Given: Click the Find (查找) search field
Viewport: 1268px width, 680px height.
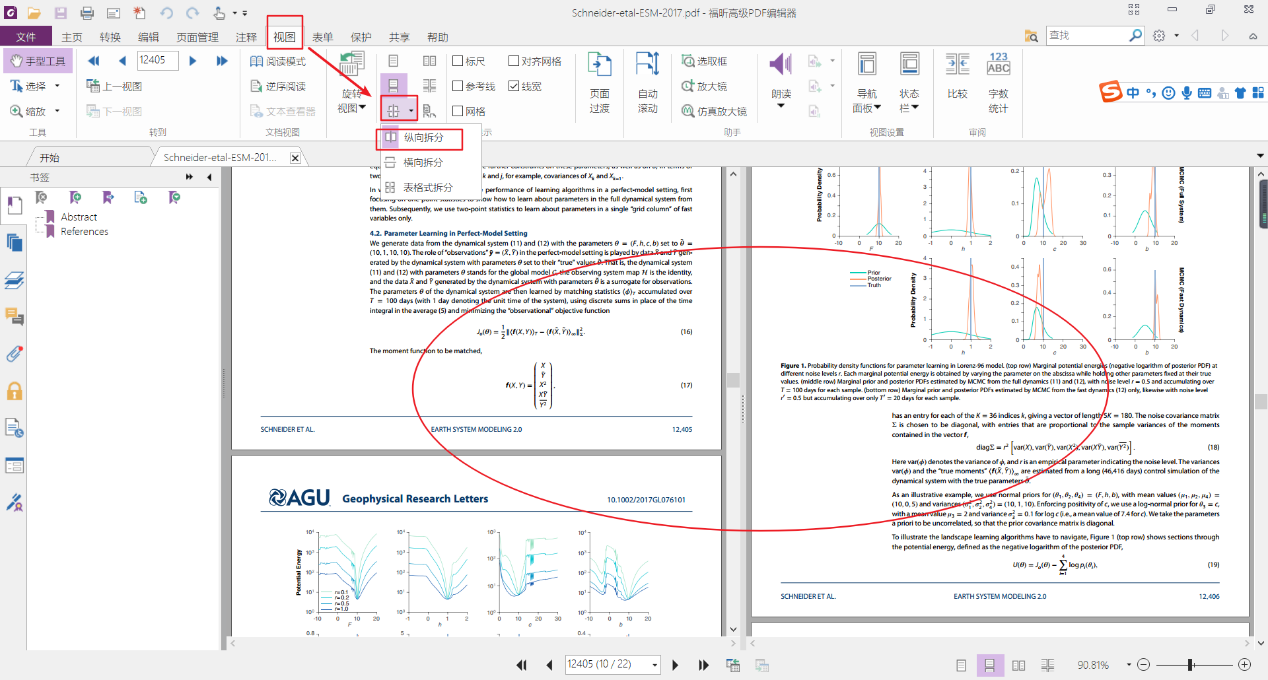Looking at the screenshot, I should [1085, 36].
